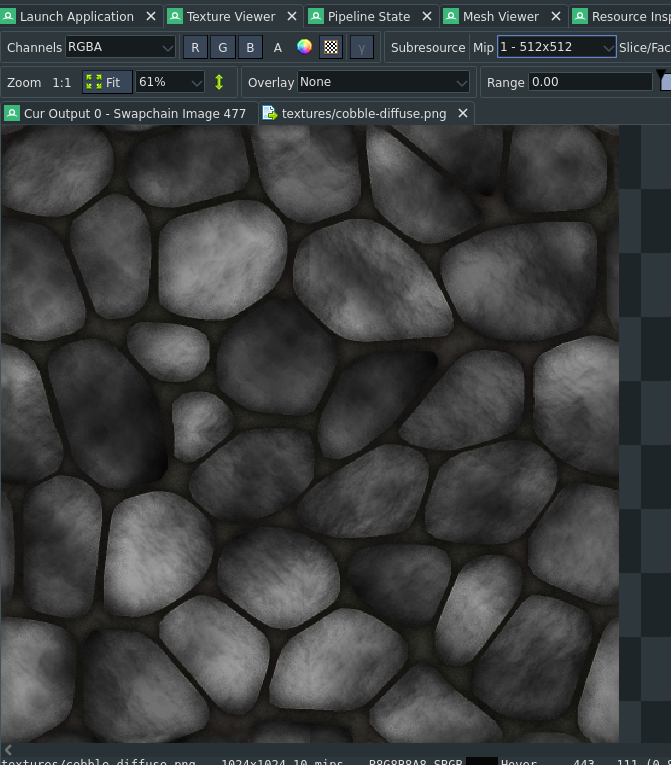671x765 pixels.
Task: Toggle the gamma display icon
Action: (361, 48)
